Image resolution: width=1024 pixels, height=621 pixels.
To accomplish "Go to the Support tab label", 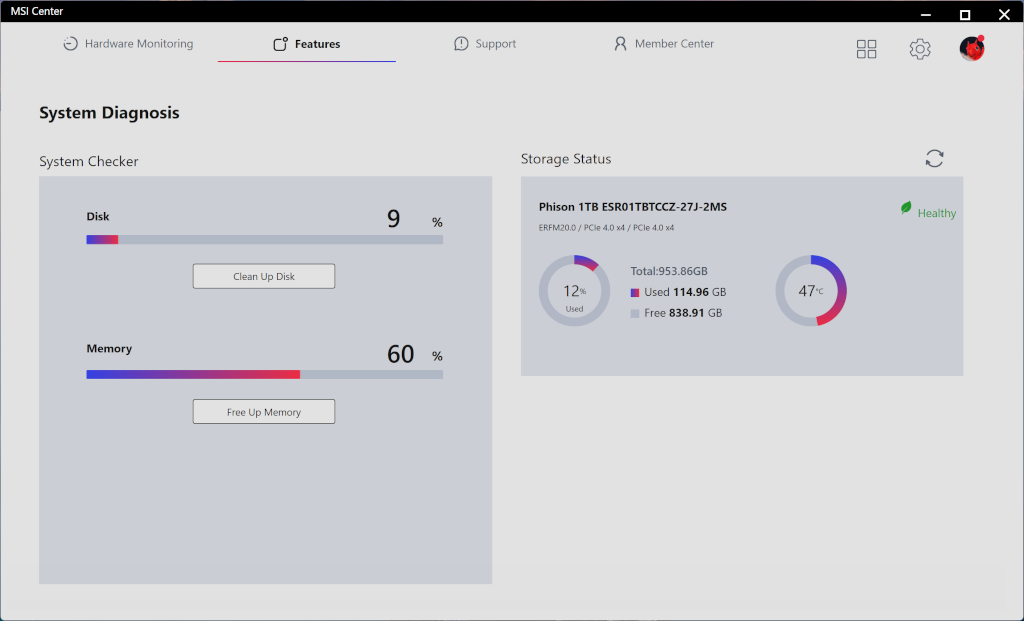I will pos(496,44).
